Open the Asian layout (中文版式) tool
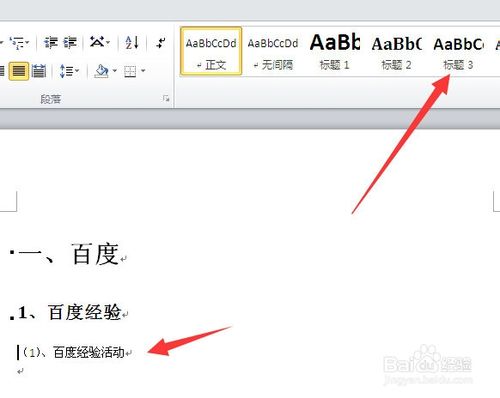 coord(97,42)
